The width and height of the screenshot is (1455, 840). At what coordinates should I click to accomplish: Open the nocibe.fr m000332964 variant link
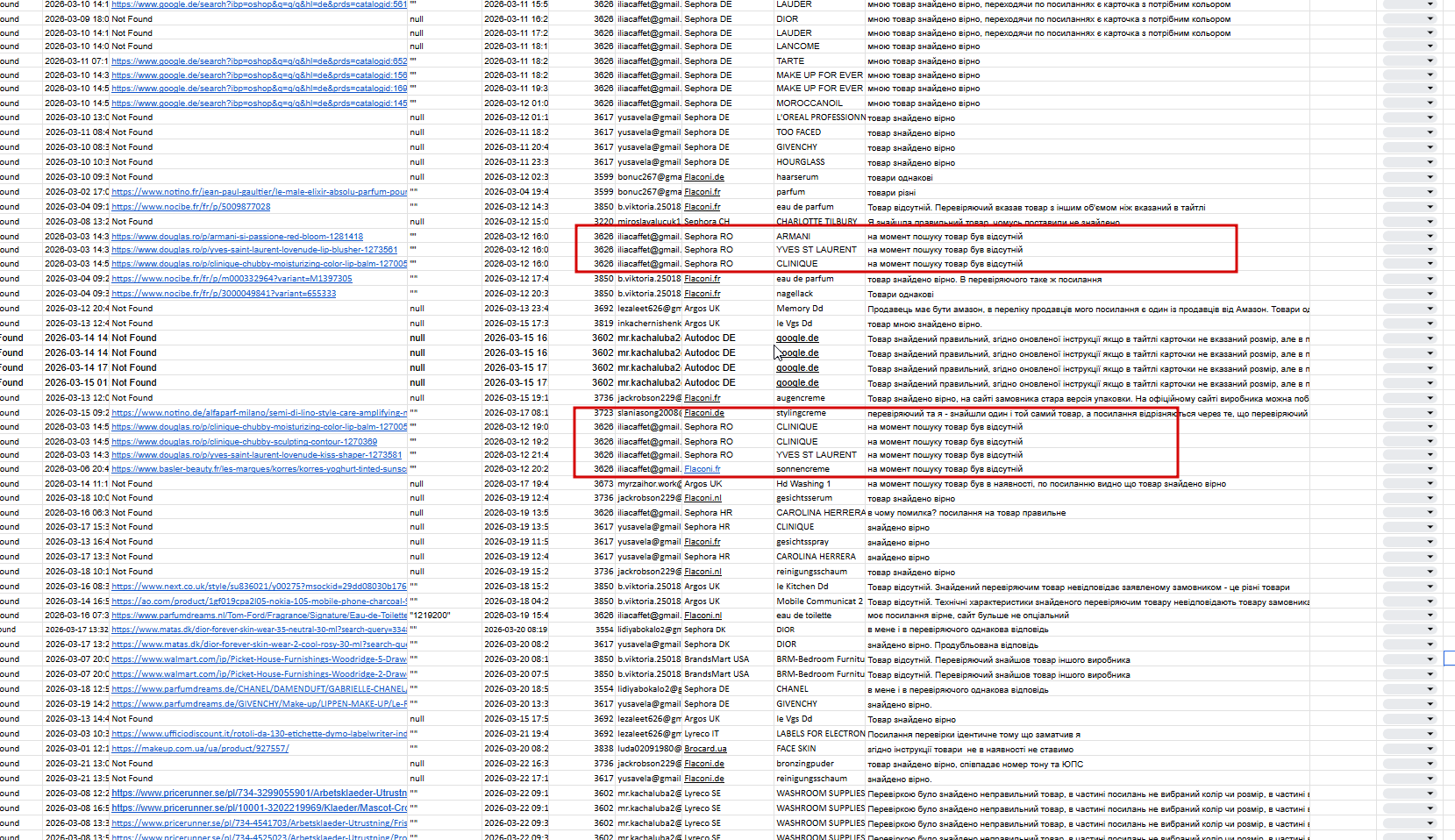tap(232, 279)
